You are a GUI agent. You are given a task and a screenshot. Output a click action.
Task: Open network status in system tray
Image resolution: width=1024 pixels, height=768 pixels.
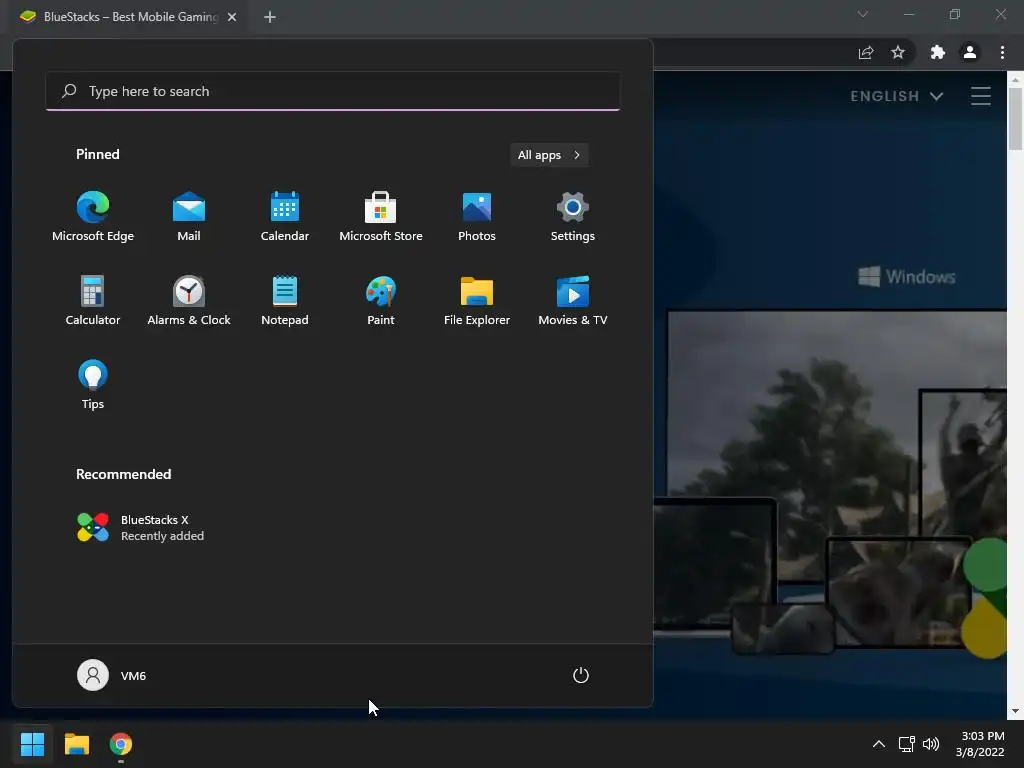pos(906,744)
